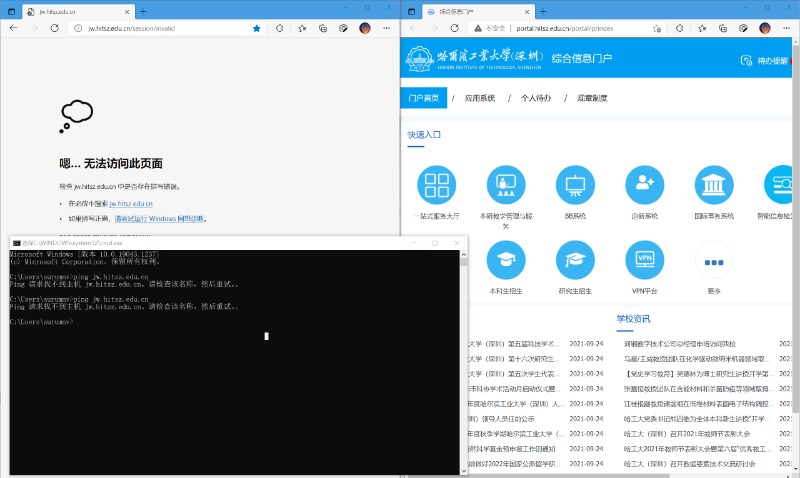Open the BB系统 whiteboard icon
This screenshot has width=800, height=478.
[x=575, y=185]
